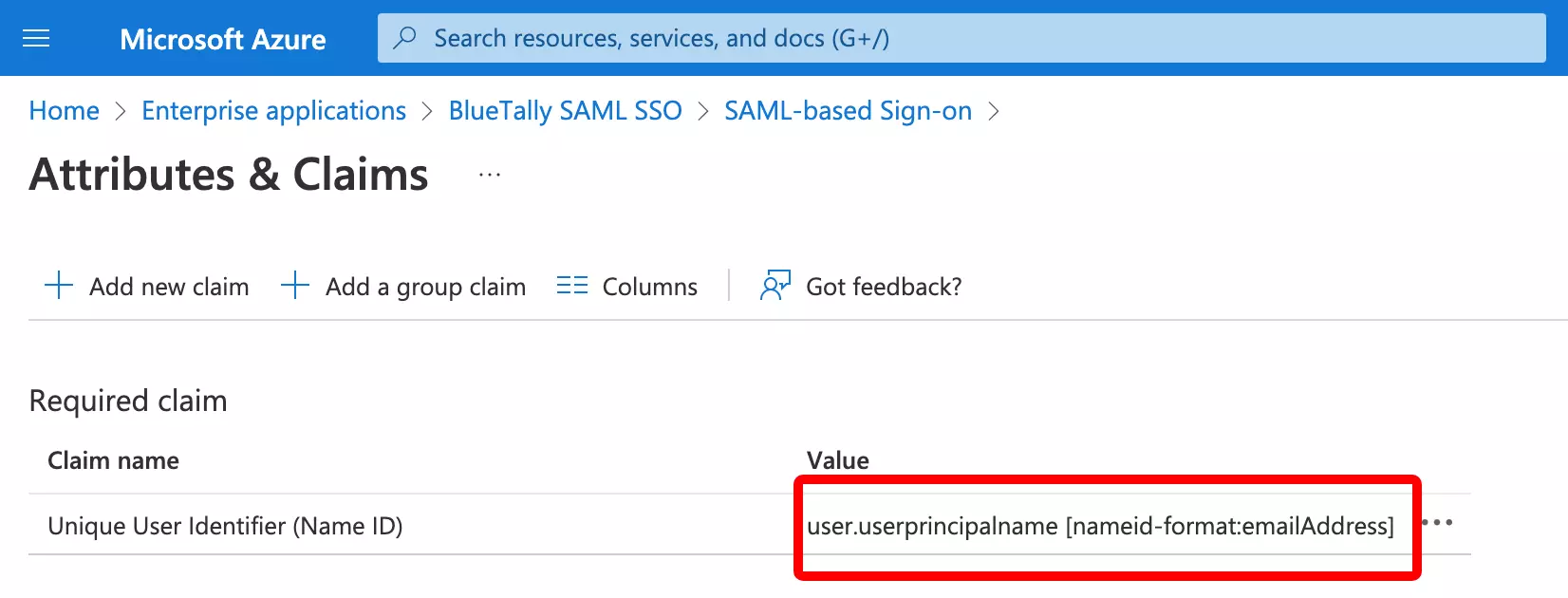This screenshot has height=598, width=1568.
Task: Click the Got feedback person icon
Action: pyautogui.click(x=775, y=286)
